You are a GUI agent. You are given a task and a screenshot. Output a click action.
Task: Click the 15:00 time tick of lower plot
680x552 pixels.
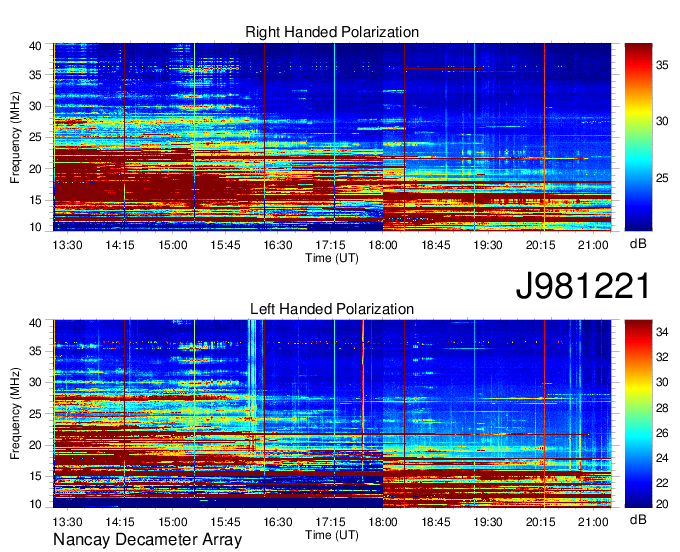tap(173, 522)
